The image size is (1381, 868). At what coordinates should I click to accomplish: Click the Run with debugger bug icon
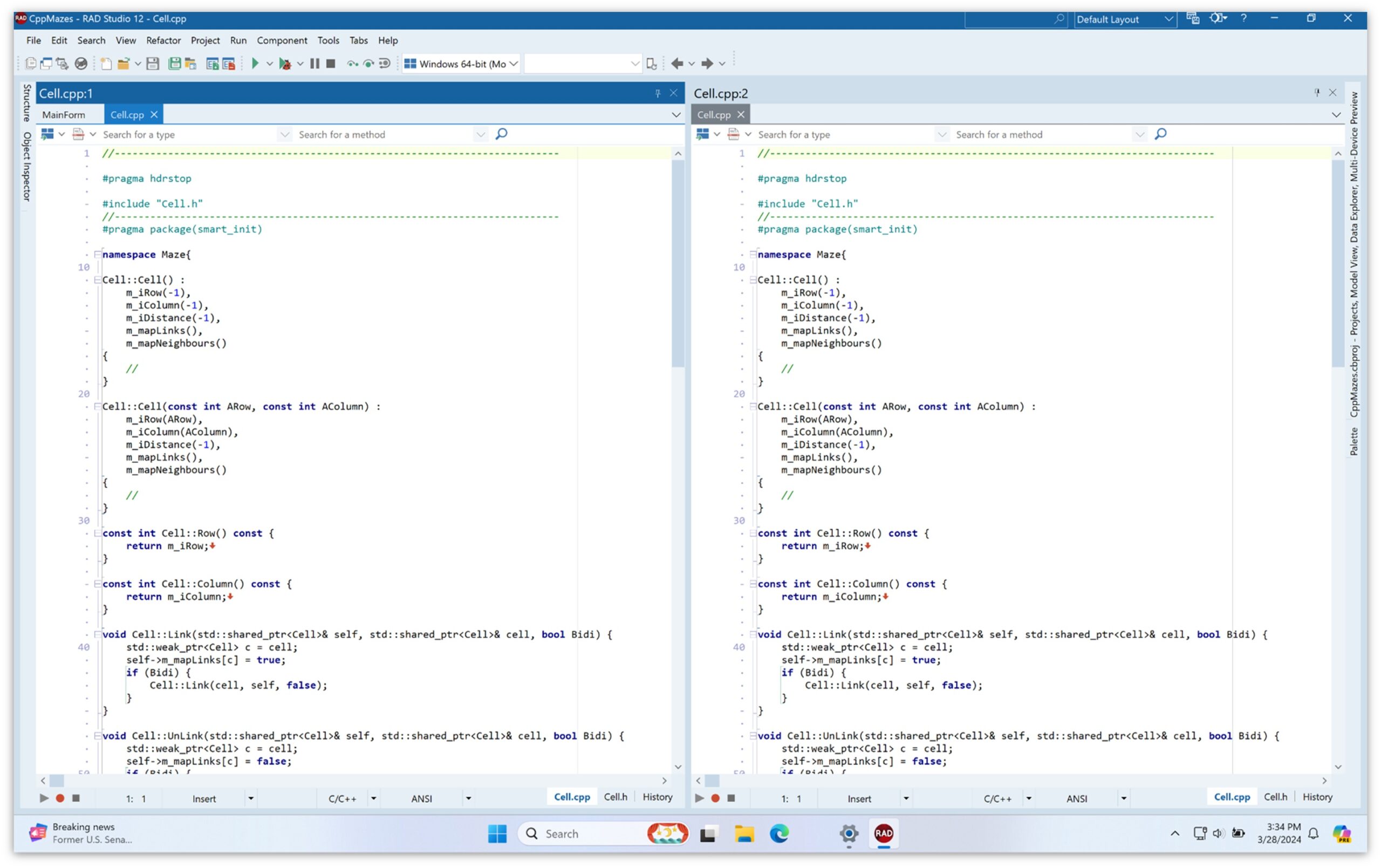coord(284,64)
